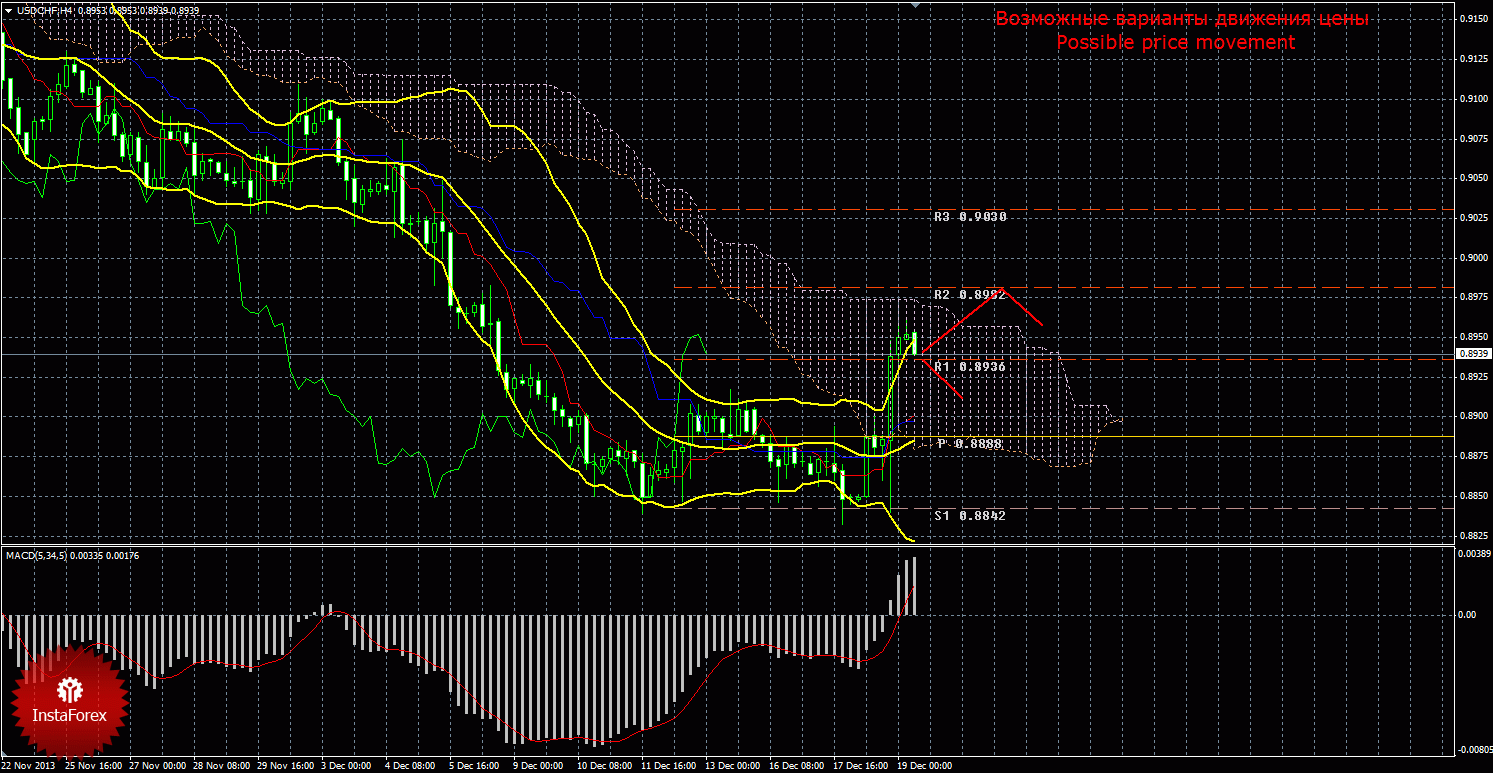Click the P 0.8888 pivot label
Viewport: 1493px width, 773px height.
point(969,443)
